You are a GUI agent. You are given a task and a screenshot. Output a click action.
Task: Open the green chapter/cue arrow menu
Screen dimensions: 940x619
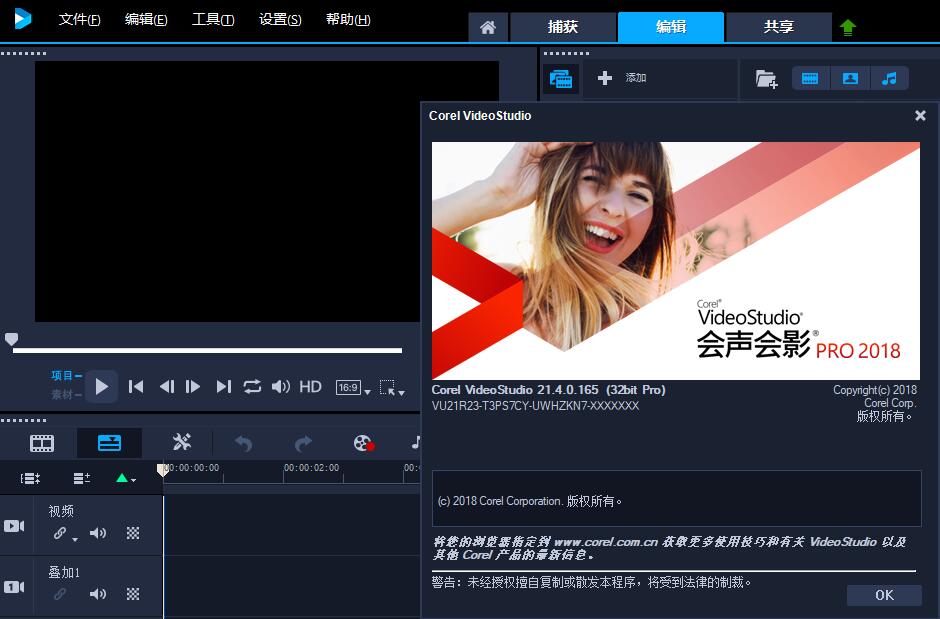[125, 478]
